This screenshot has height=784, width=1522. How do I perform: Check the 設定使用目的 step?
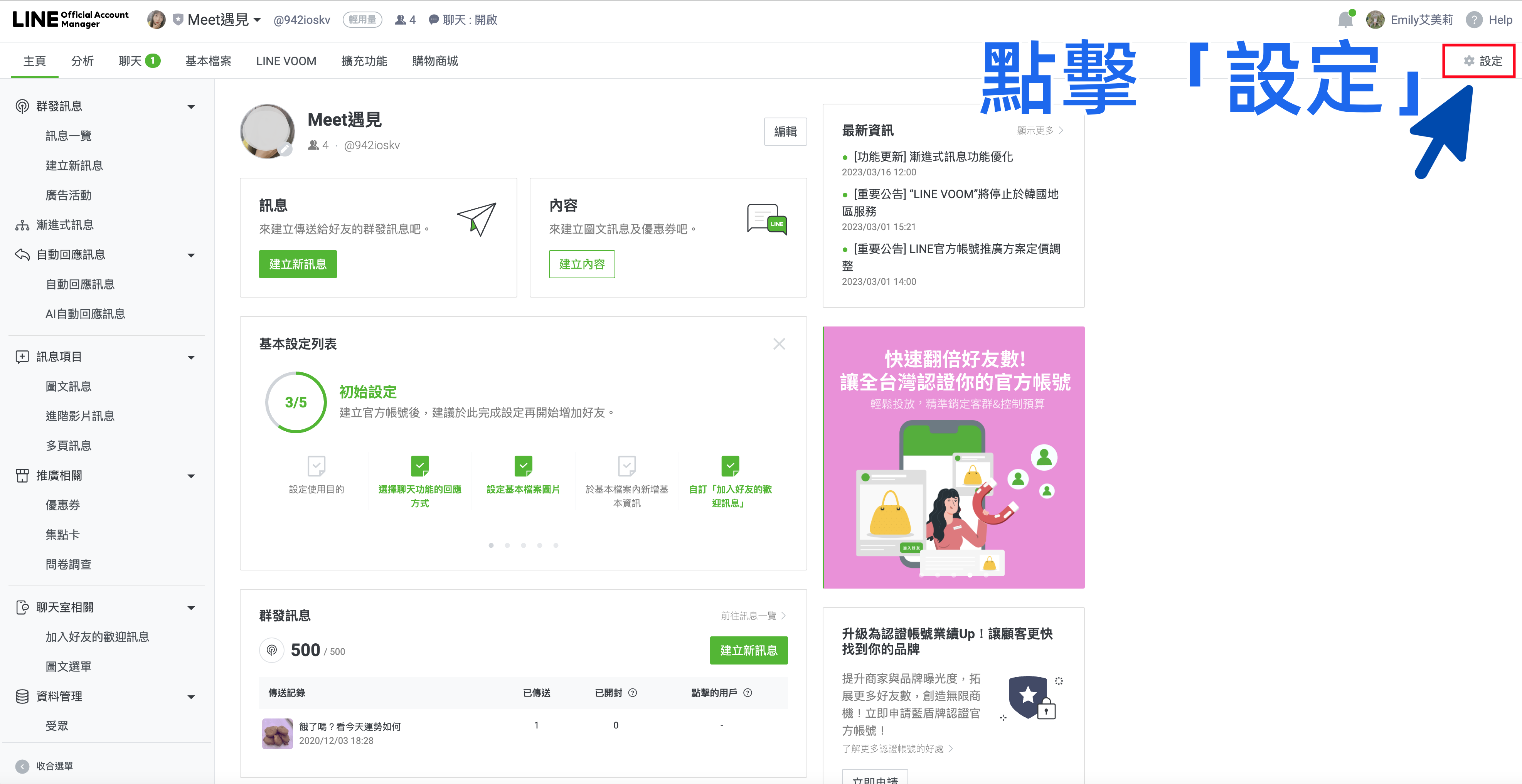click(x=316, y=466)
